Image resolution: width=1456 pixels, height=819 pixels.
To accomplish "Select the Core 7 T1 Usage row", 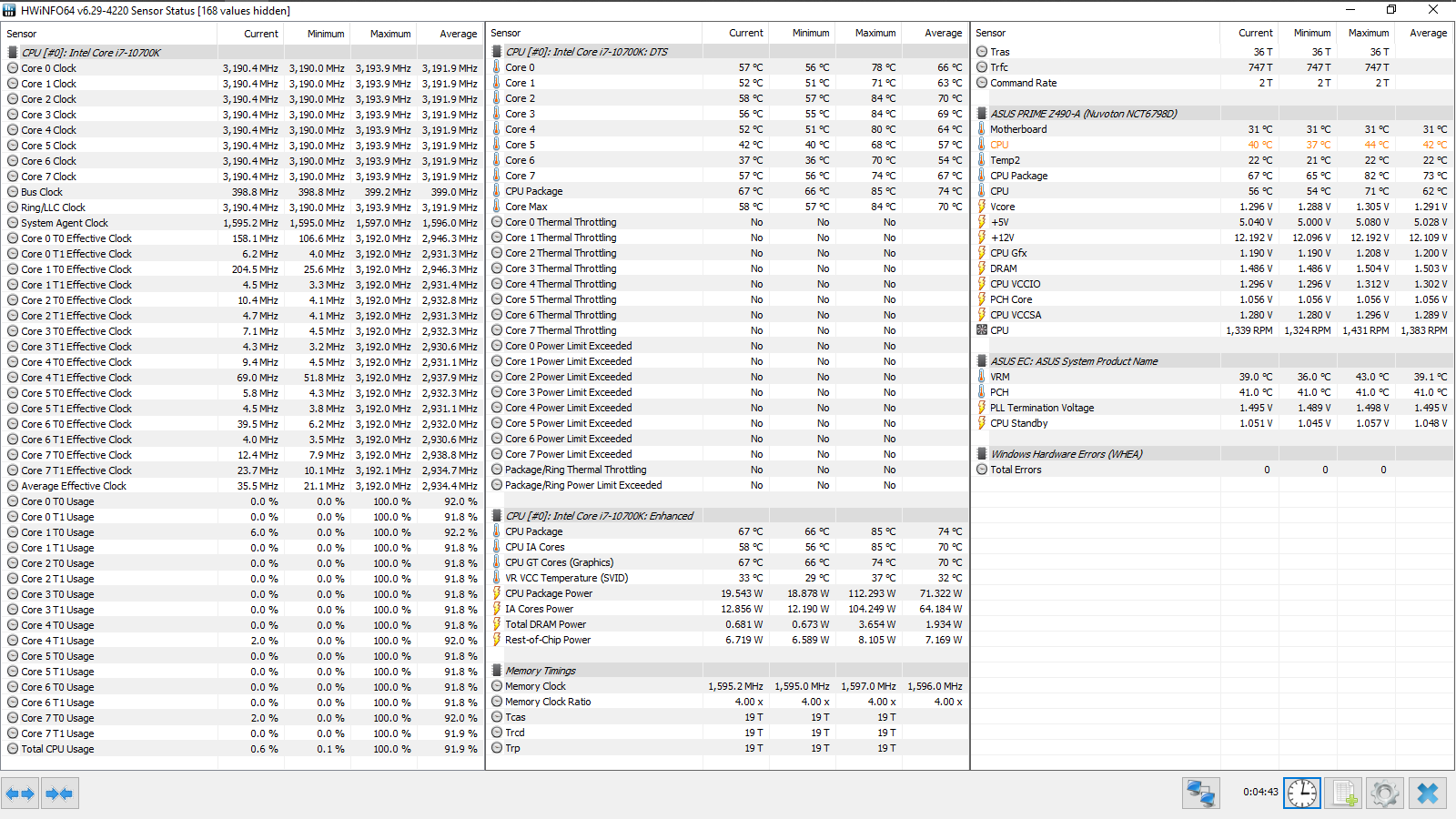I will [242, 733].
